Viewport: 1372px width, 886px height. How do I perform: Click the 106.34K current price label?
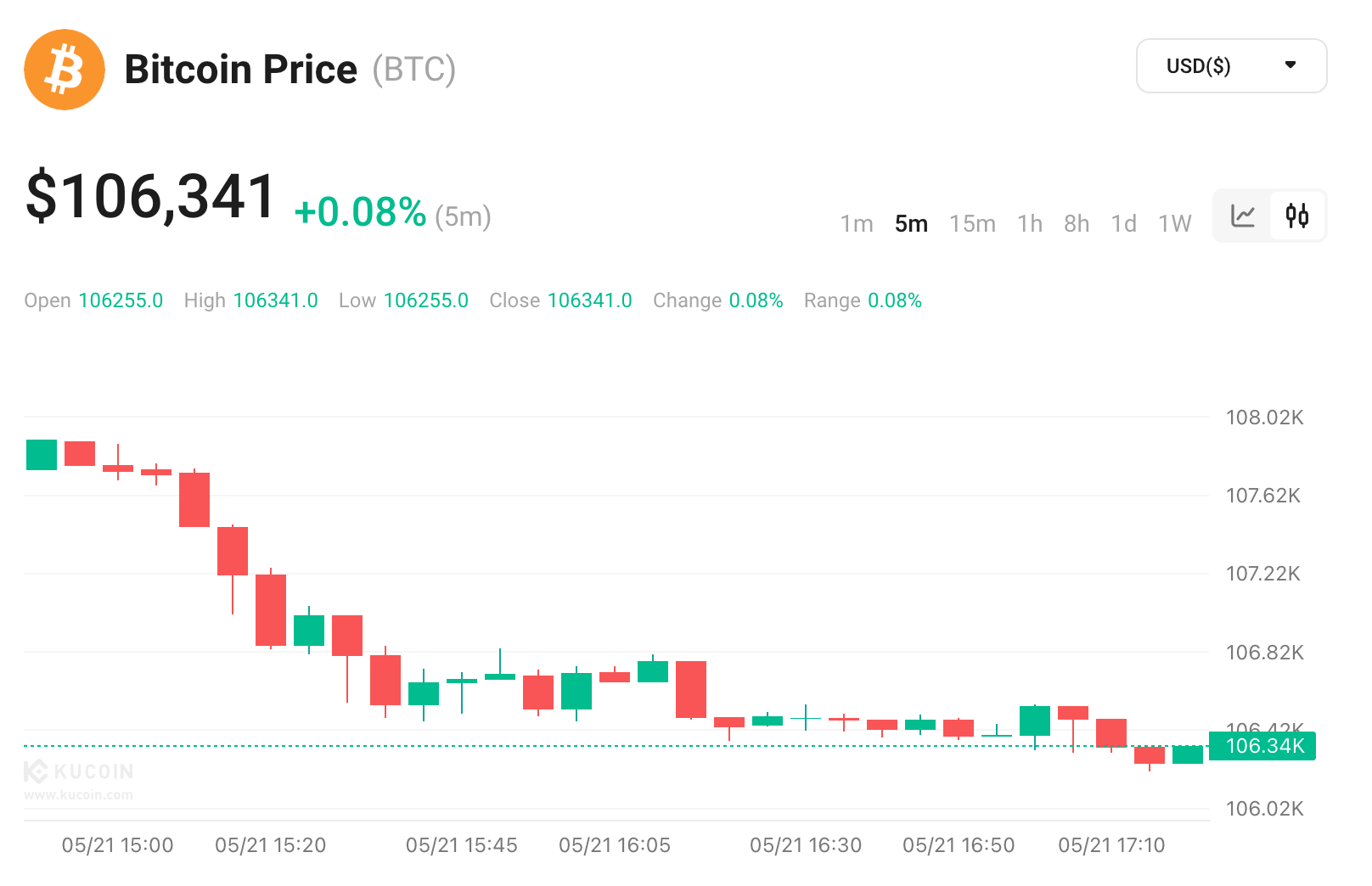pyautogui.click(x=1263, y=746)
